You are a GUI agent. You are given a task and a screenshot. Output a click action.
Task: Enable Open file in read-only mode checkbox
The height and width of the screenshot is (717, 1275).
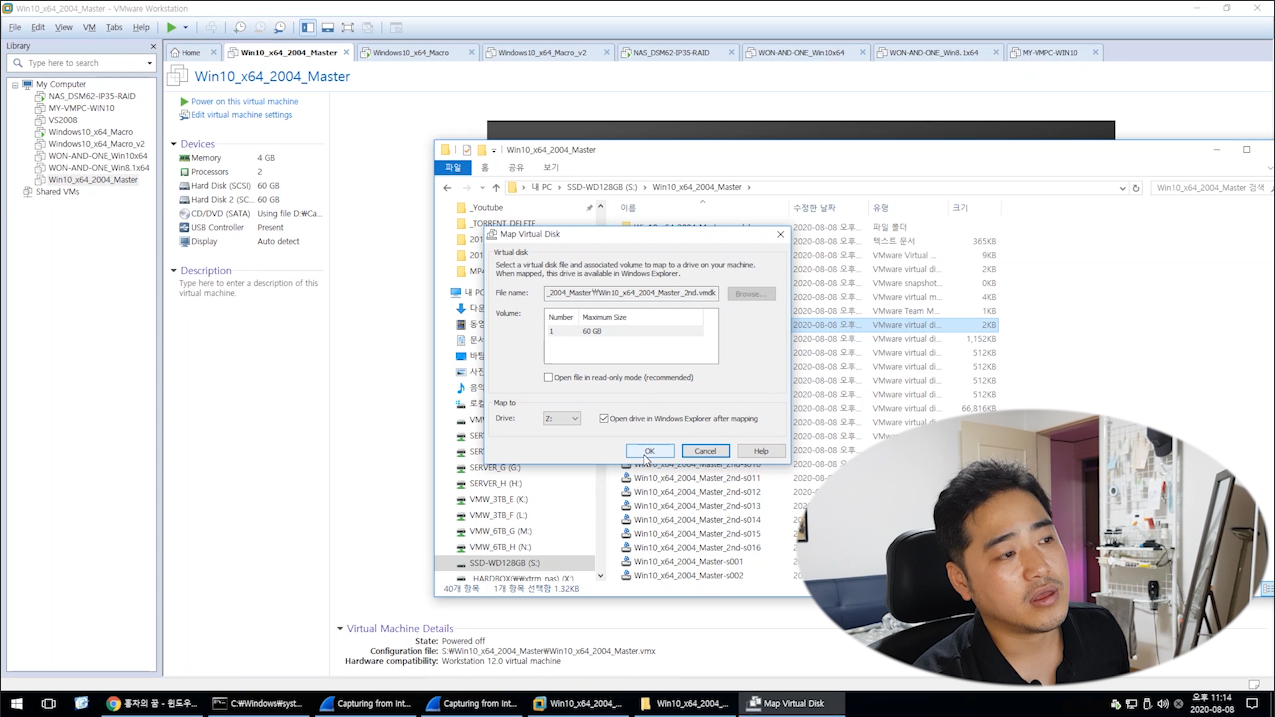tap(548, 378)
